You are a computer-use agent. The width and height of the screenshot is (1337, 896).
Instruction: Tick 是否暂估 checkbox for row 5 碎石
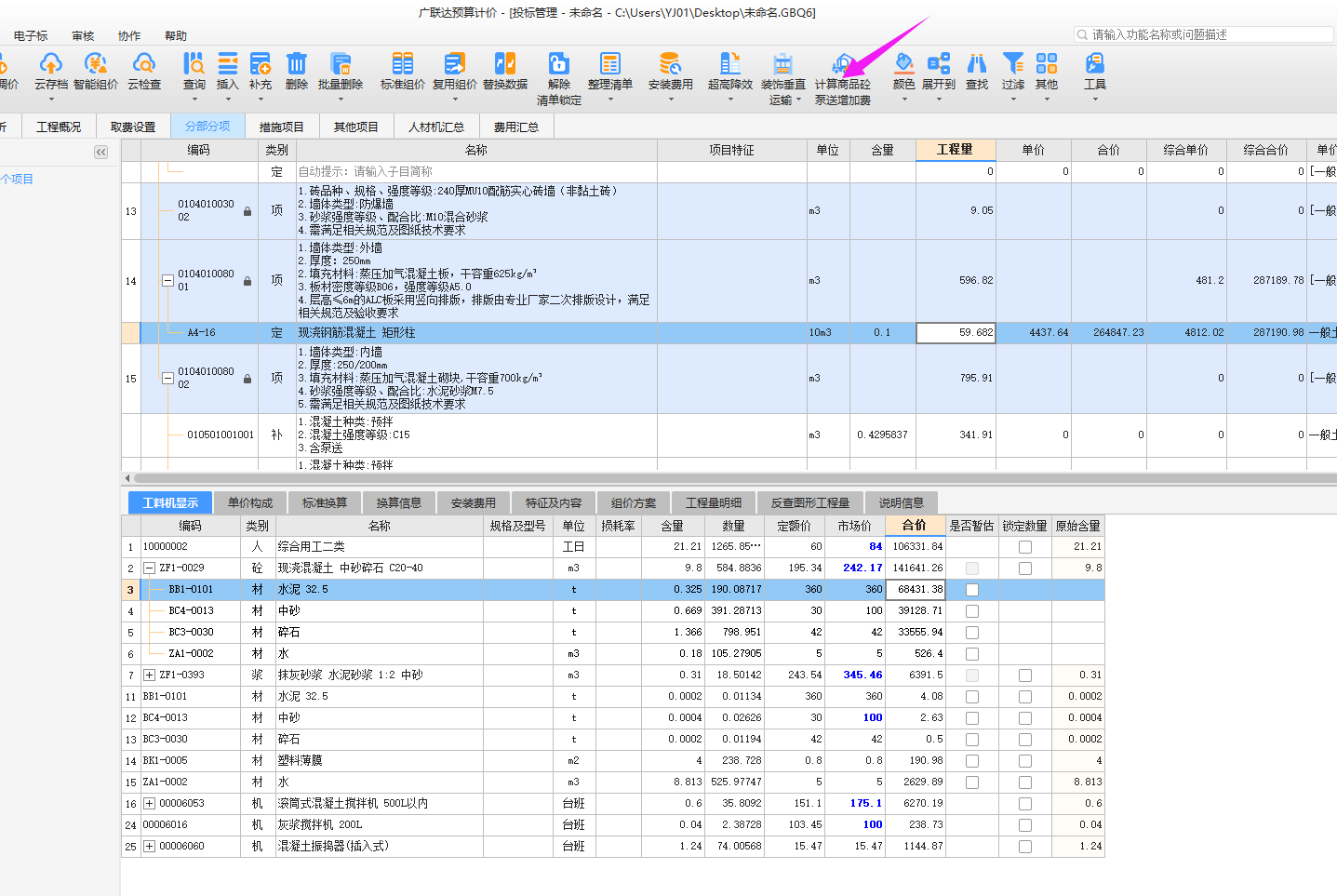click(972, 633)
